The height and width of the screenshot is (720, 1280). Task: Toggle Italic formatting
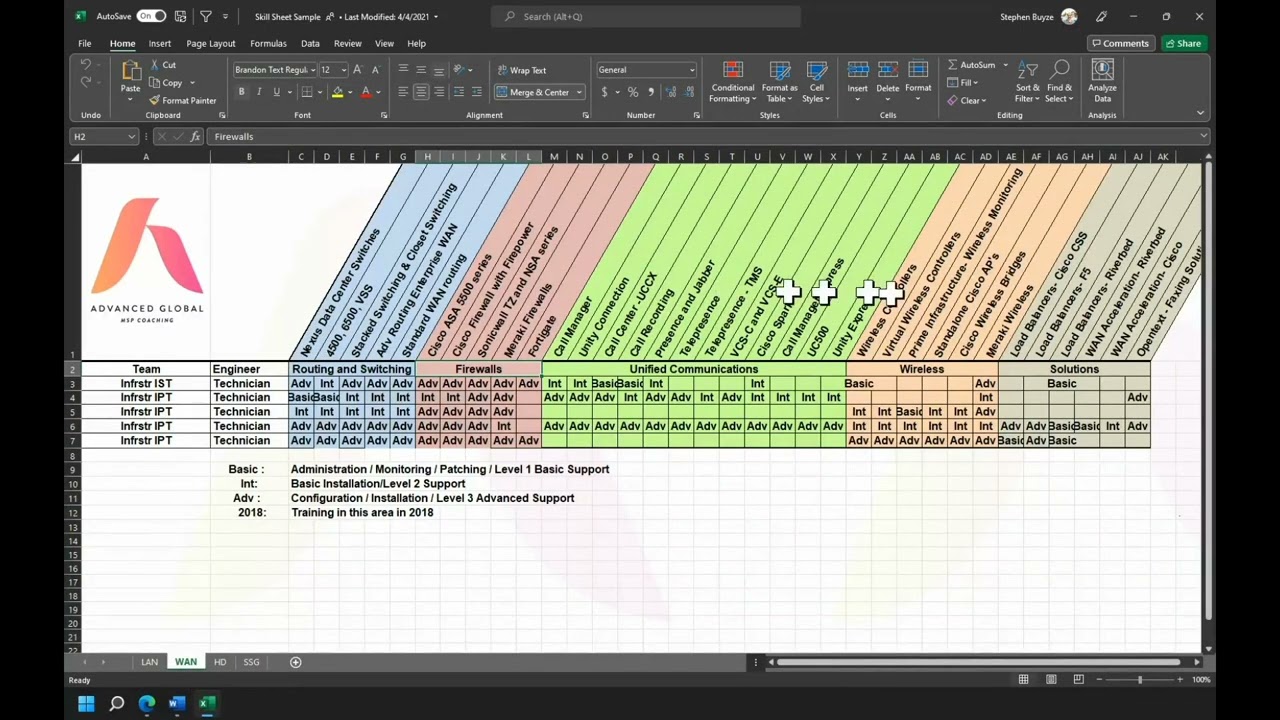259,92
